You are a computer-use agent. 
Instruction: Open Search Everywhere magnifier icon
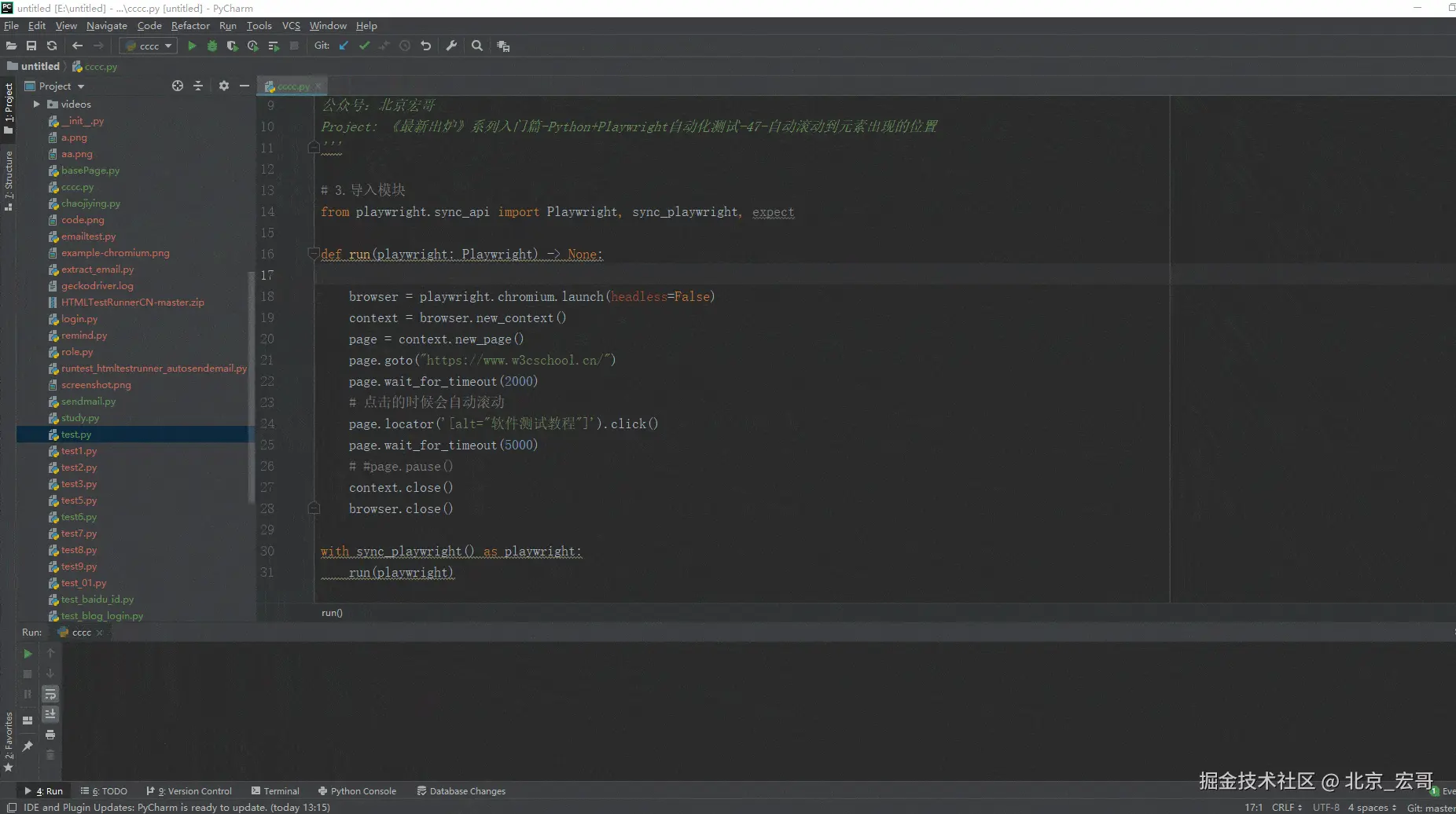[x=477, y=46]
